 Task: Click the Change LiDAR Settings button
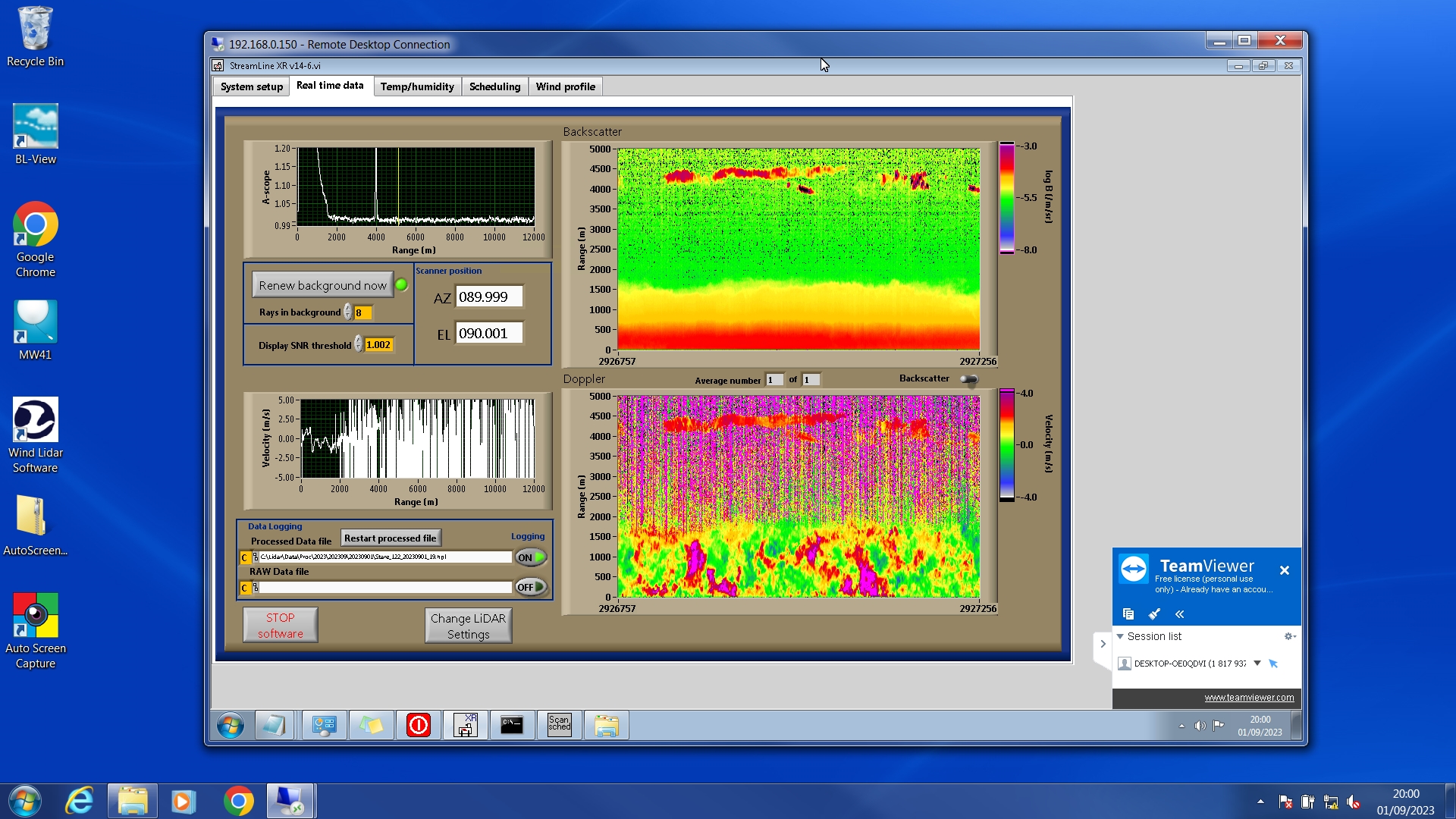(468, 626)
